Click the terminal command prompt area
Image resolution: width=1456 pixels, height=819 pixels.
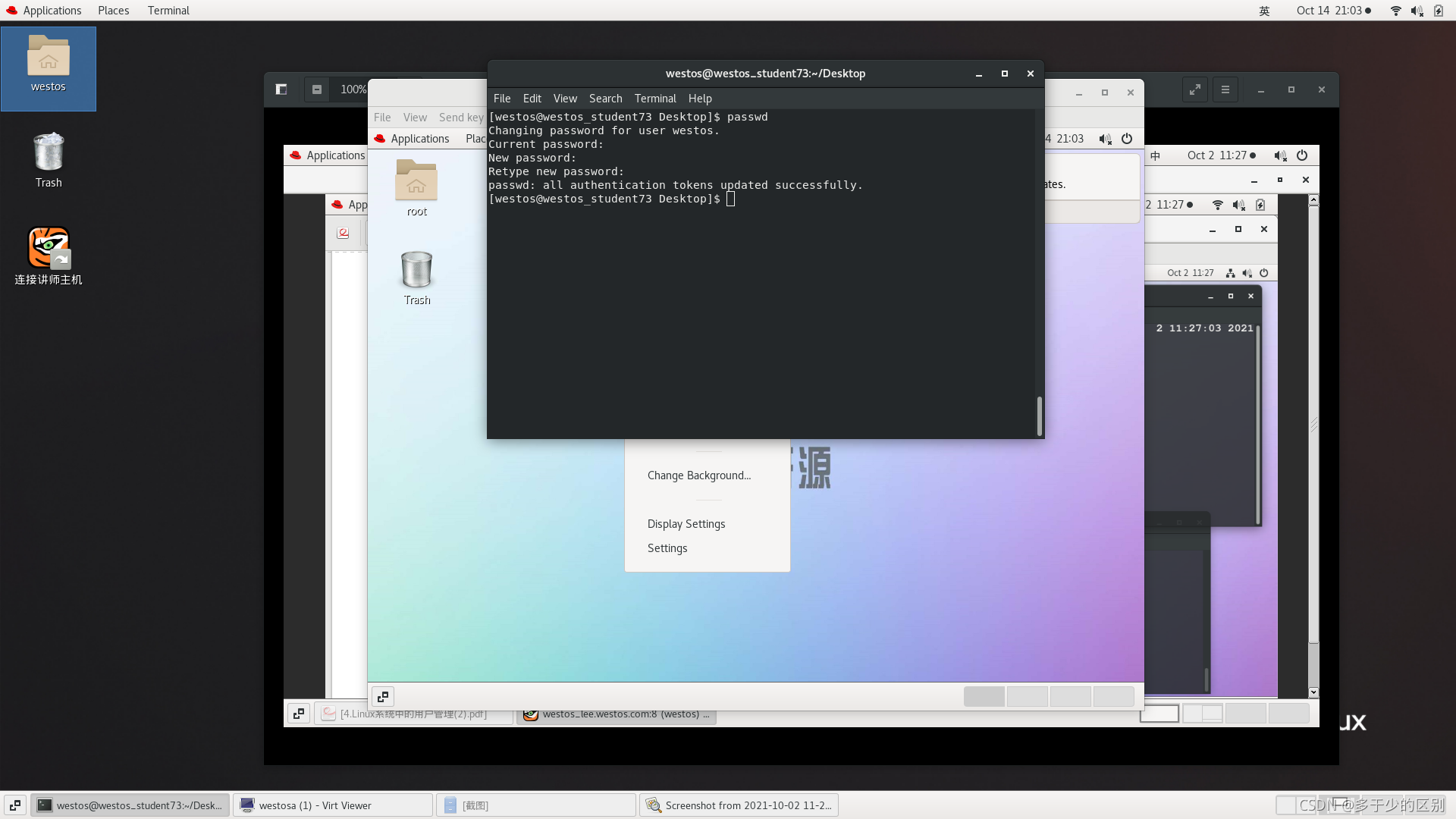tap(730, 199)
